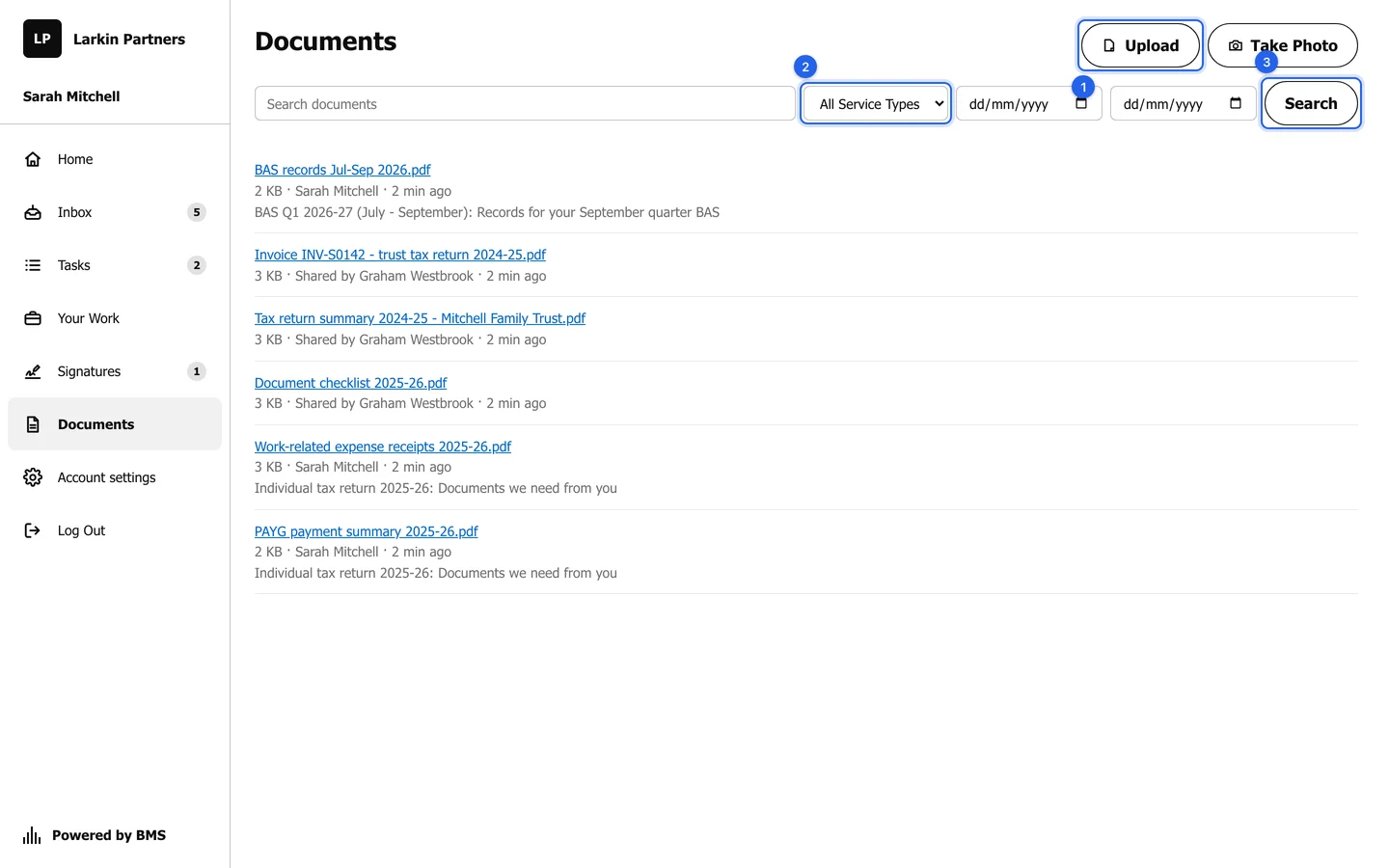
Task: Click the Log Out arrow icon
Action: (33, 530)
